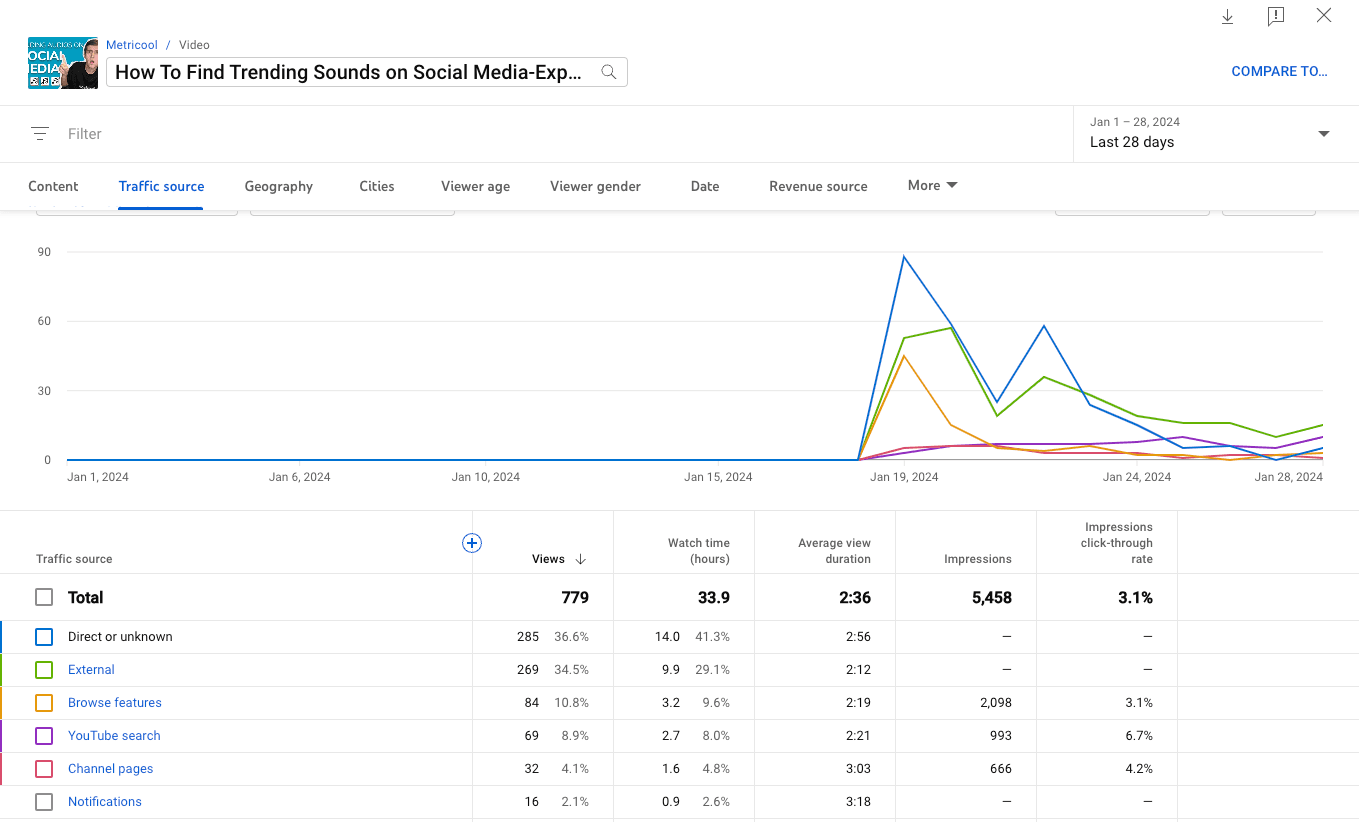Screen dimensions: 1359x822
Task: Click inside the video title search field
Action: (x=350, y=71)
